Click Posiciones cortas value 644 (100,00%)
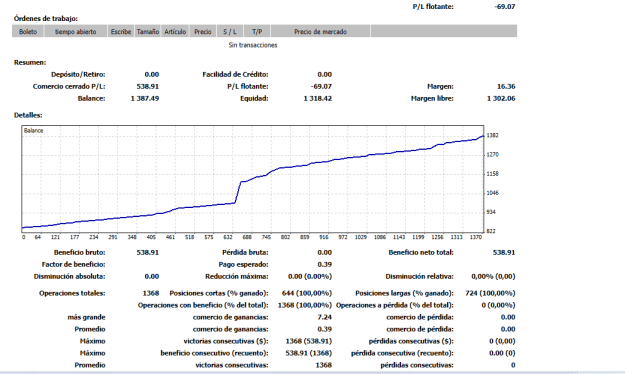The width and height of the screenshot is (625, 374). pyautogui.click(x=307, y=293)
